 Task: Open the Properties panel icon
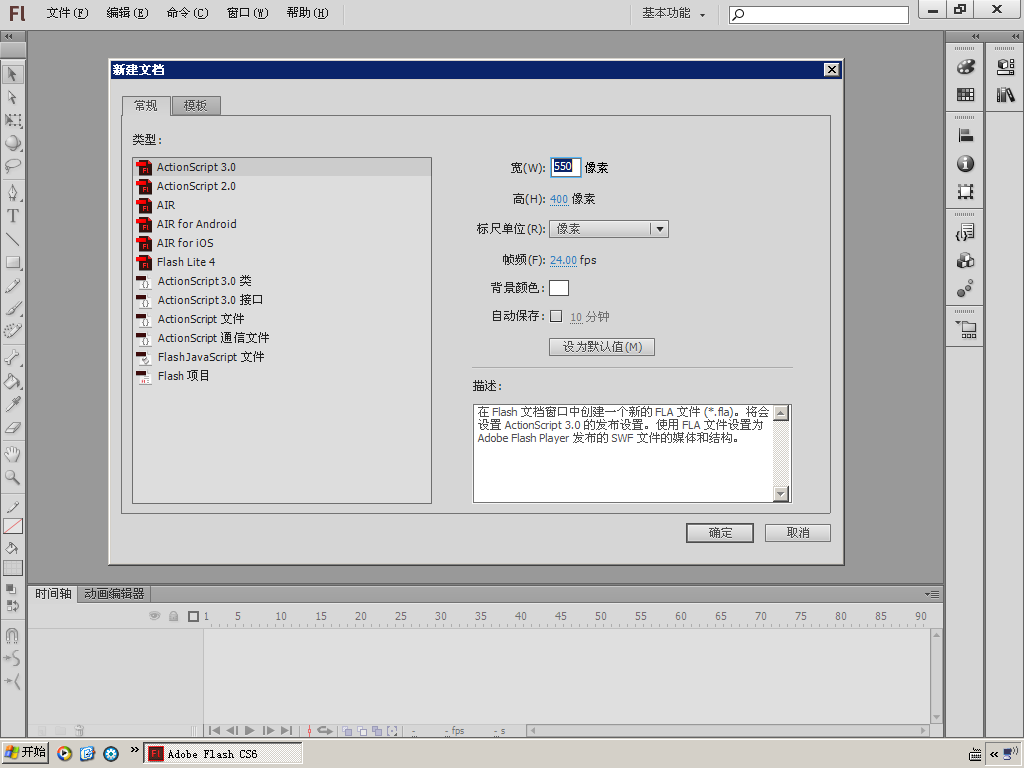[x=1006, y=67]
